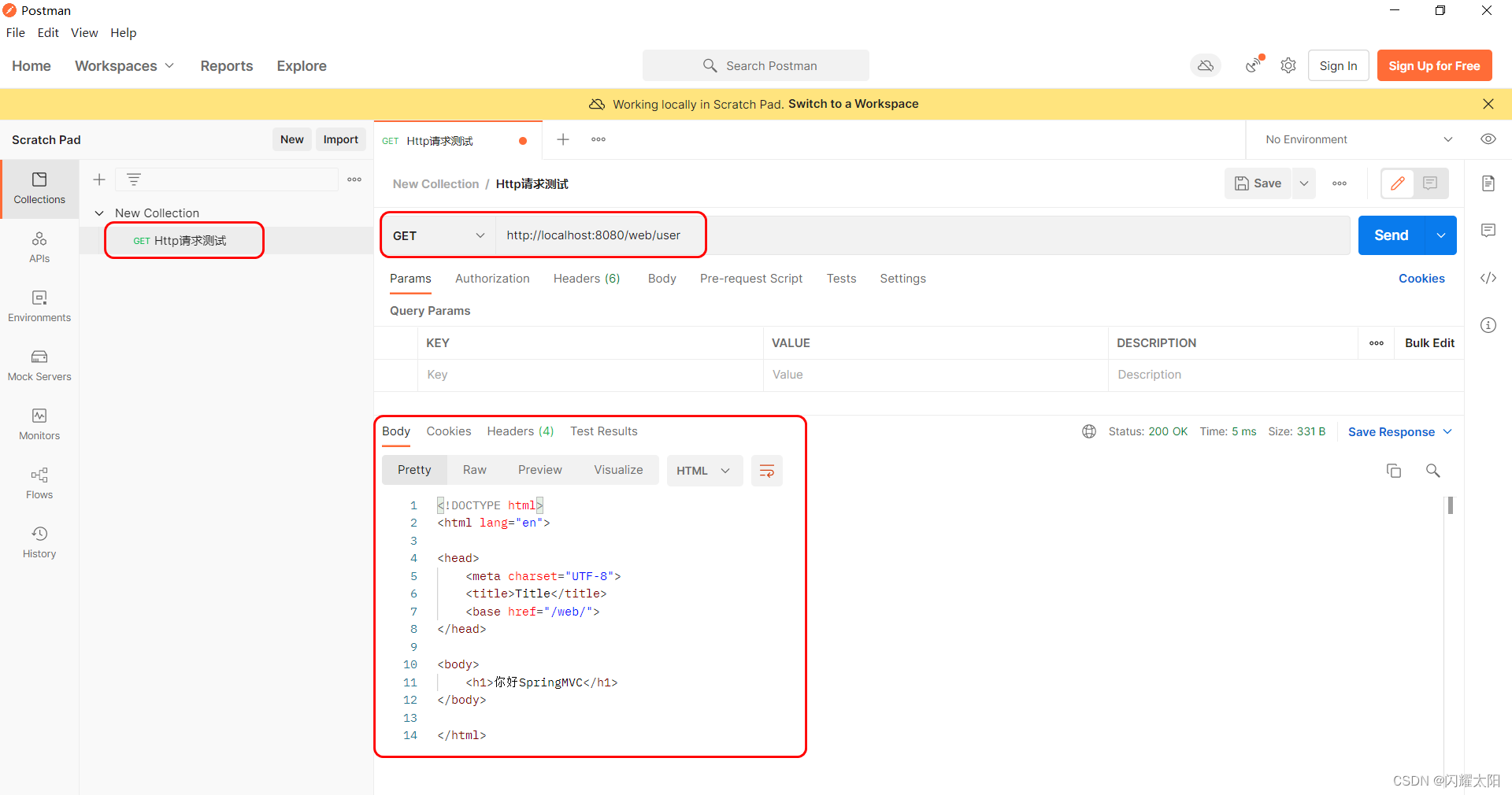Open the File menu
1512x795 pixels.
point(16,32)
